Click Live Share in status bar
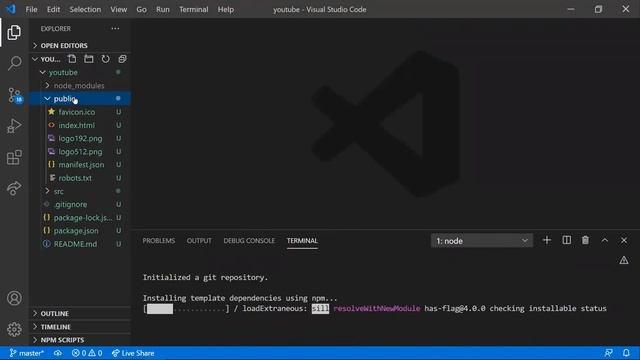 pyautogui.click(x=133, y=353)
